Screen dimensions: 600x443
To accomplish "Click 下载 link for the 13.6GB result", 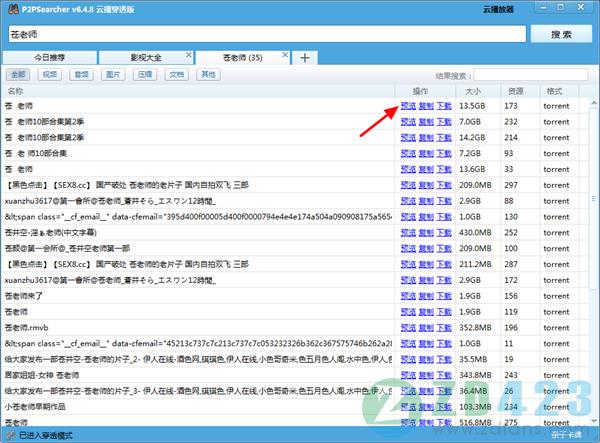I will click(x=444, y=169).
